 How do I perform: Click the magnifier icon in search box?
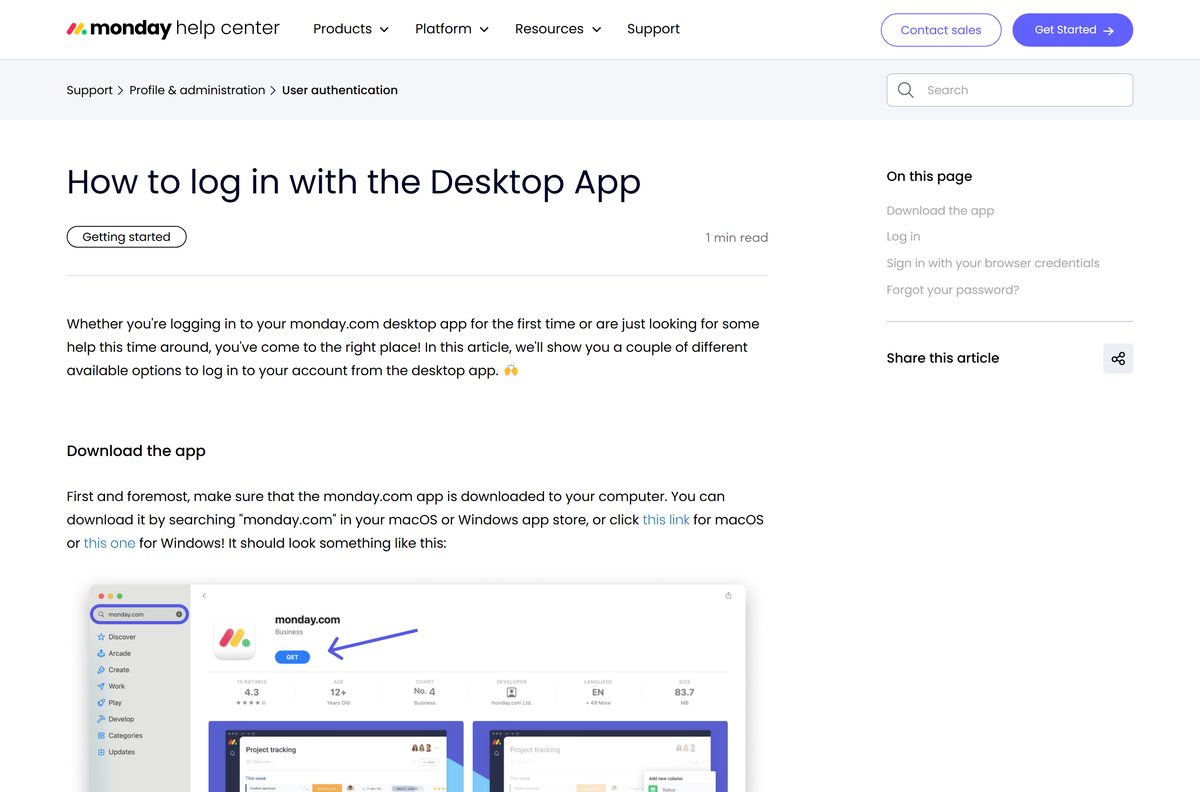(906, 90)
